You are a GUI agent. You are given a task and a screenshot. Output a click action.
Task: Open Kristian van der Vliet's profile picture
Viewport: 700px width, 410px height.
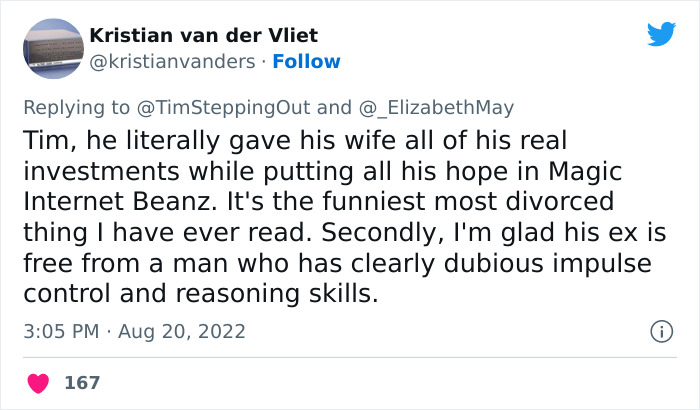(x=51, y=49)
